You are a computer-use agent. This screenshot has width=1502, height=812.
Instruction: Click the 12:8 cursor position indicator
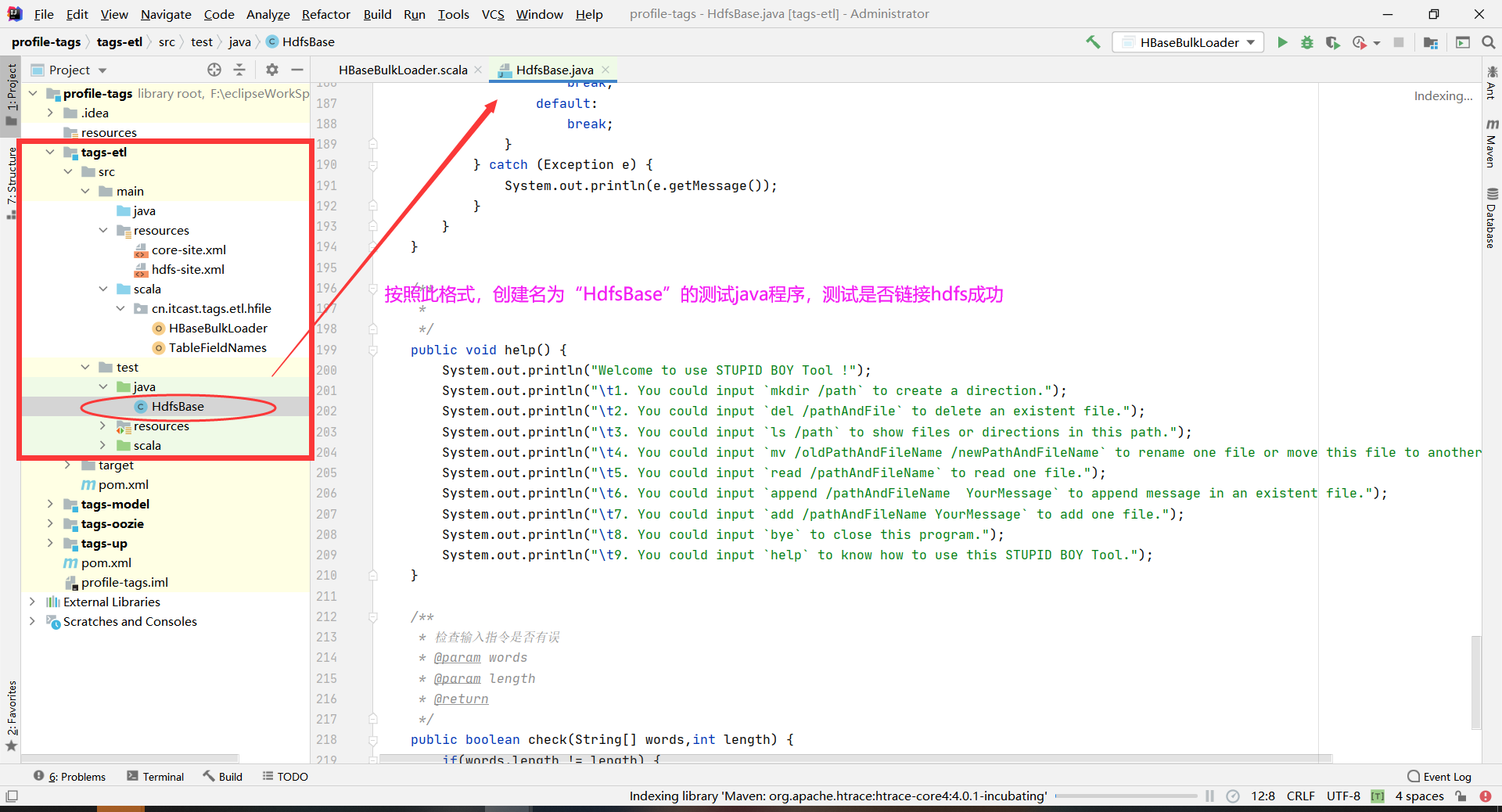[1263, 796]
